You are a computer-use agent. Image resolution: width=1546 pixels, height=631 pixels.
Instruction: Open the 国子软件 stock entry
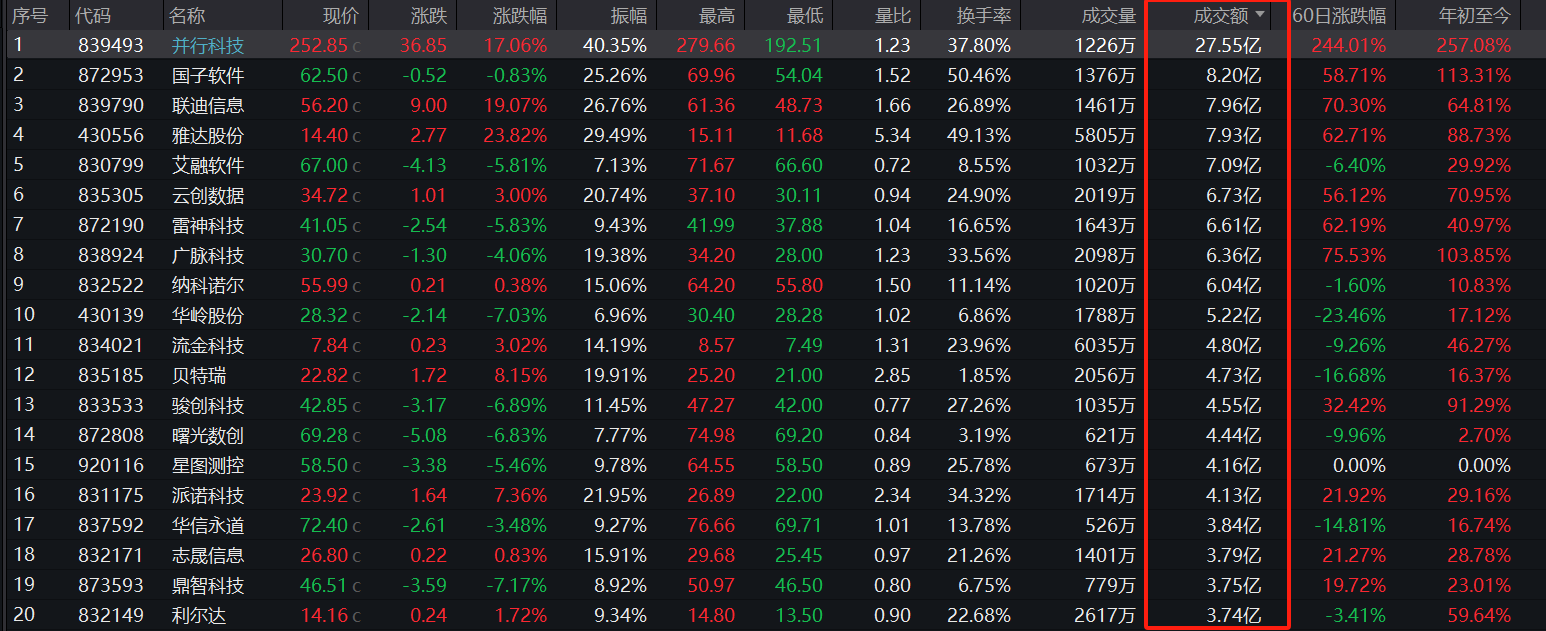[x=207, y=75]
